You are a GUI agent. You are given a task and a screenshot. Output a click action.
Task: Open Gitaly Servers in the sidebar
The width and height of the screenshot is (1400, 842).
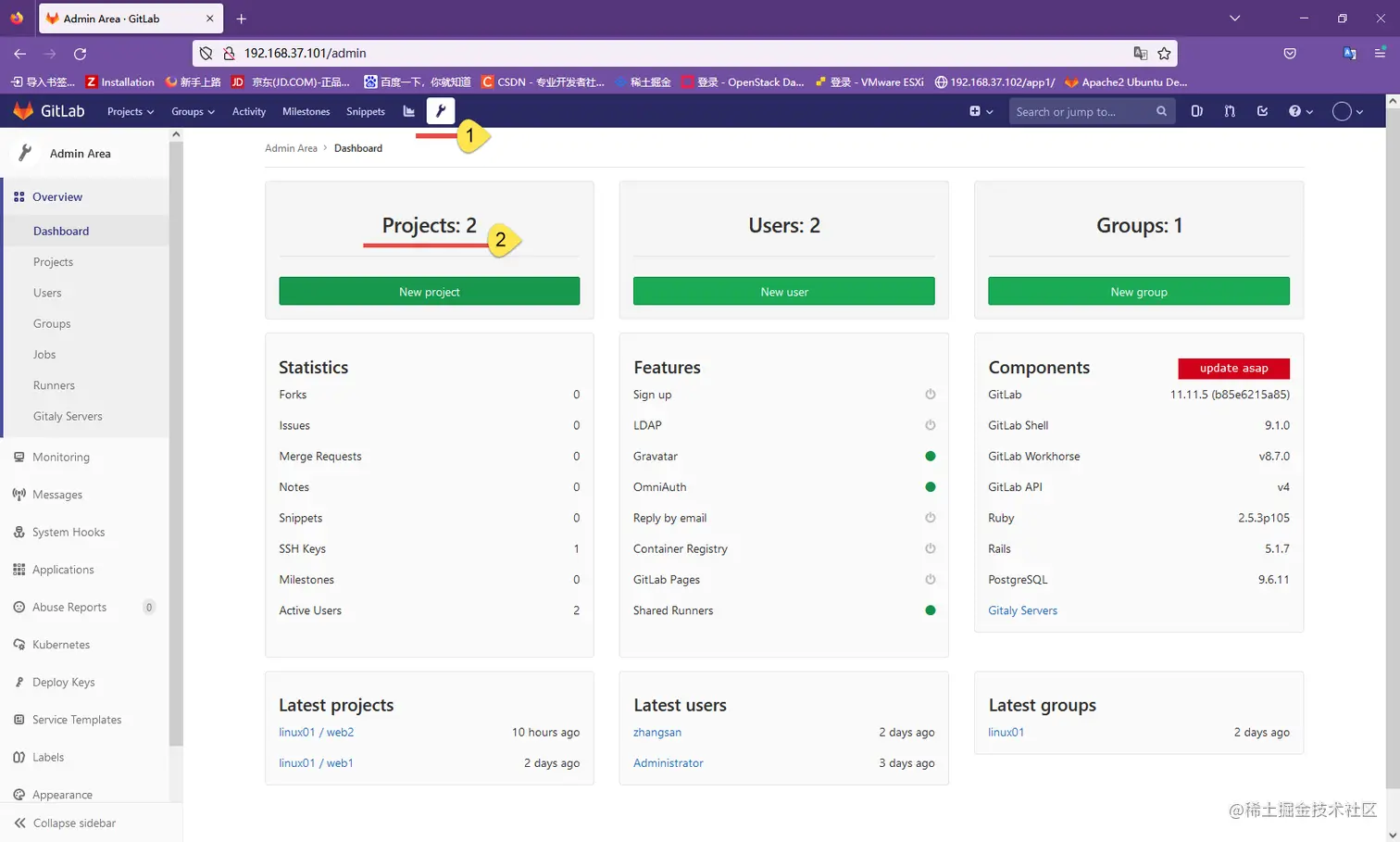tap(68, 416)
